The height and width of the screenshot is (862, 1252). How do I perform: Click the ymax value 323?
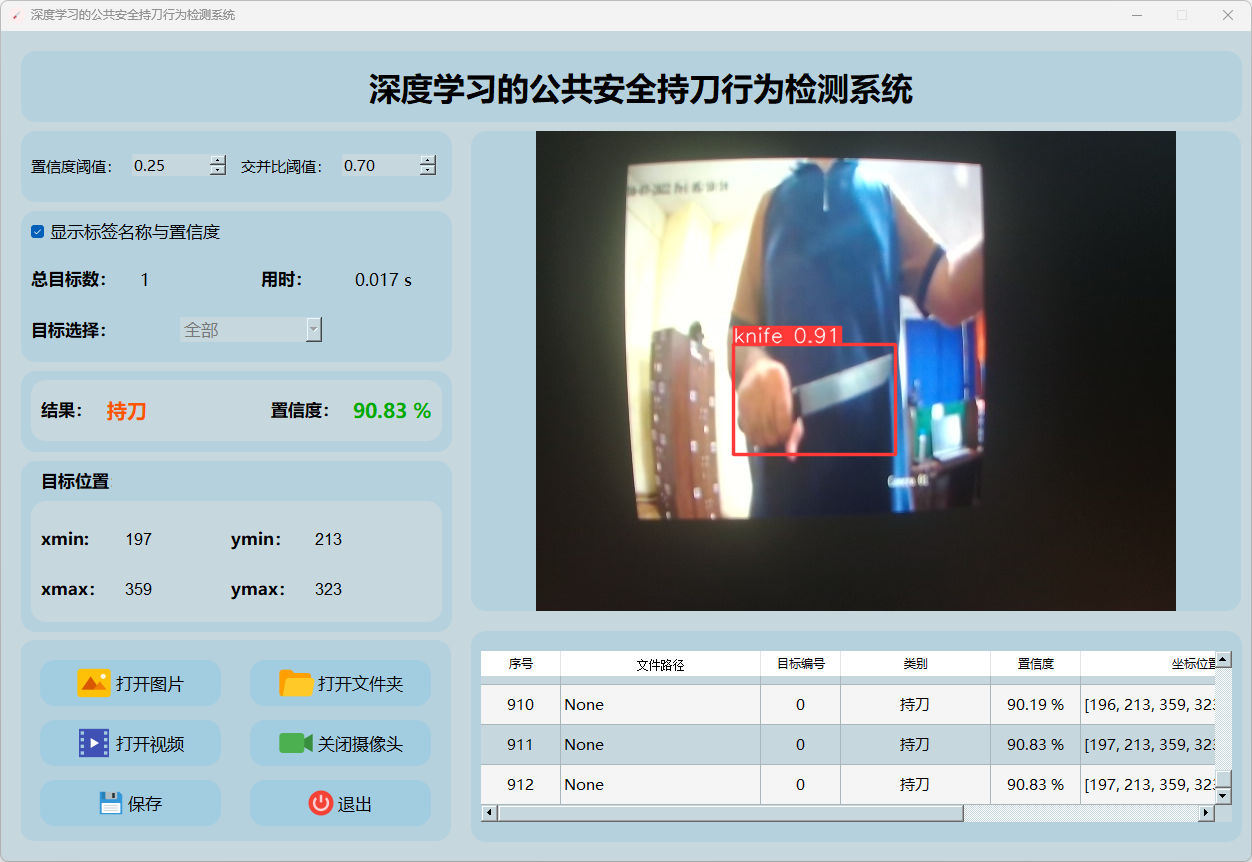(328, 589)
